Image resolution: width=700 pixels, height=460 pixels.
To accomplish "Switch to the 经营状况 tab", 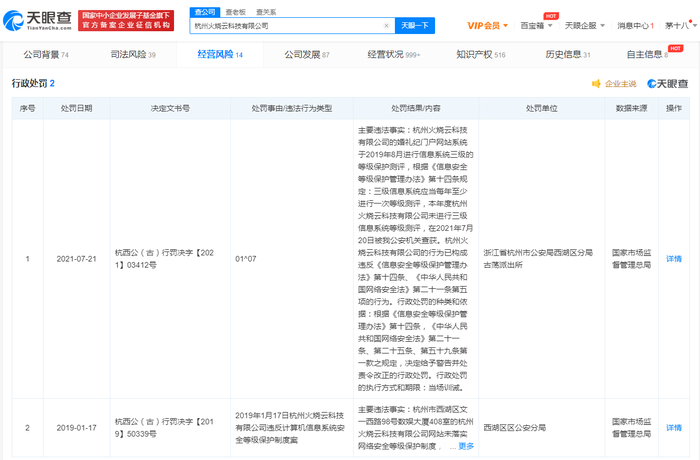I will point(394,54).
